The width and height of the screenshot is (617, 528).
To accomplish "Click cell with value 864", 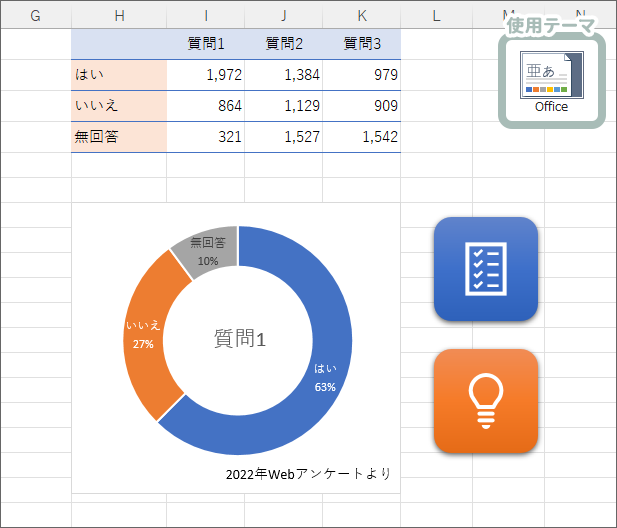I will coord(205,106).
